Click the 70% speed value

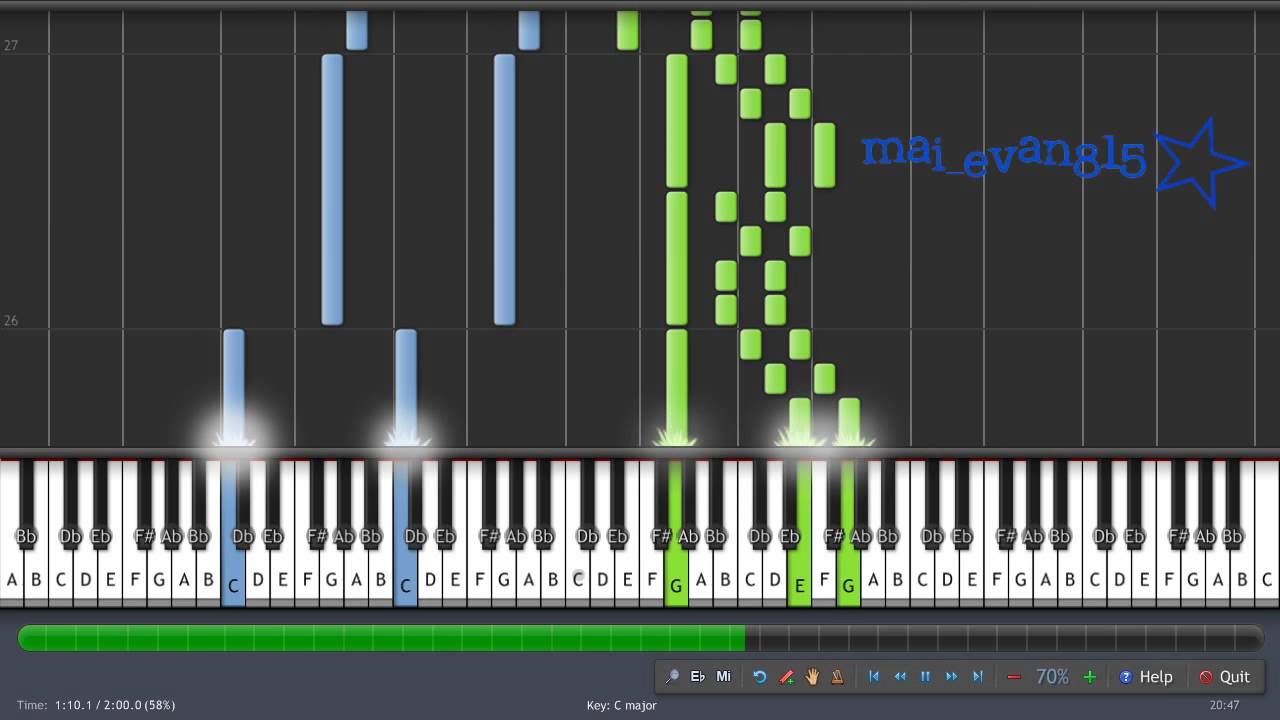1052,677
